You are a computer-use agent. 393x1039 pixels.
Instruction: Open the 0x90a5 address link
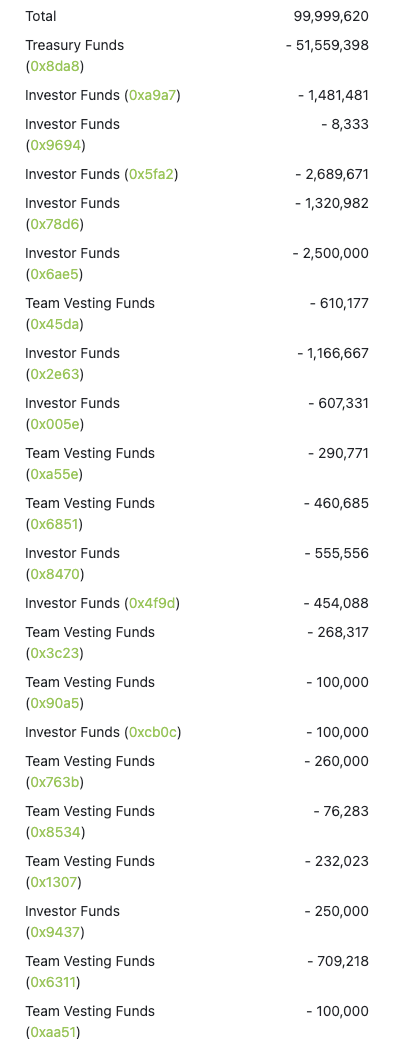55,703
